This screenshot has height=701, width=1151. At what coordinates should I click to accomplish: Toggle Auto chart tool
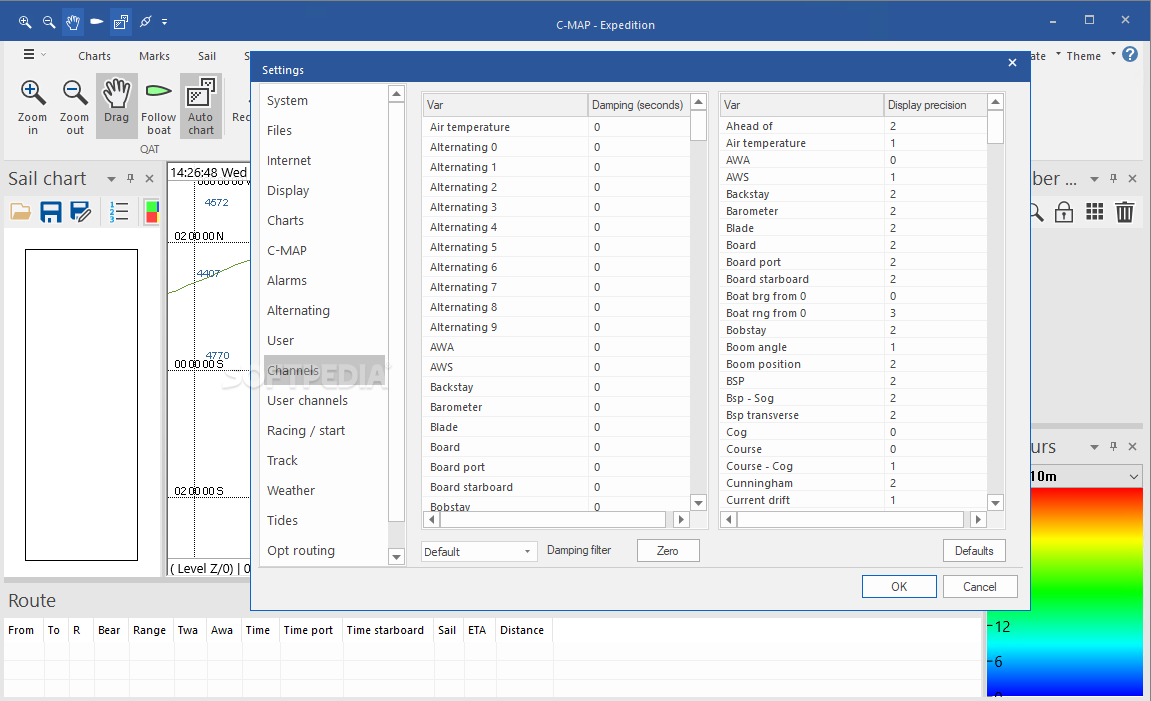[x=200, y=107]
